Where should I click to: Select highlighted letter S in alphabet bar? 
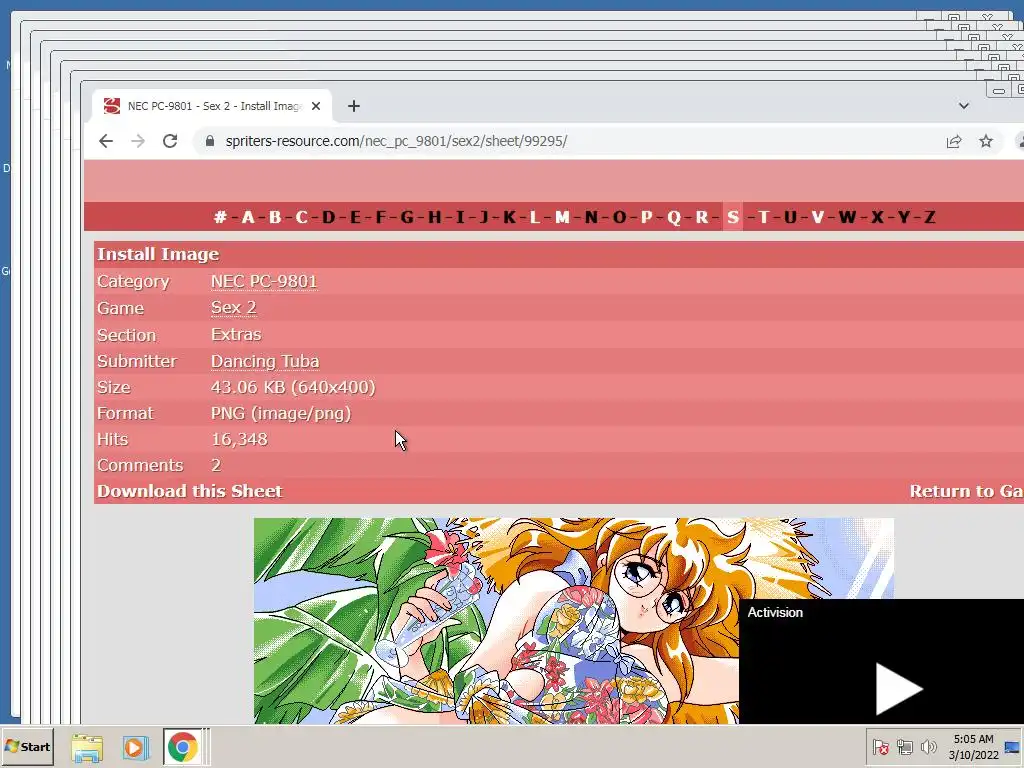733,217
